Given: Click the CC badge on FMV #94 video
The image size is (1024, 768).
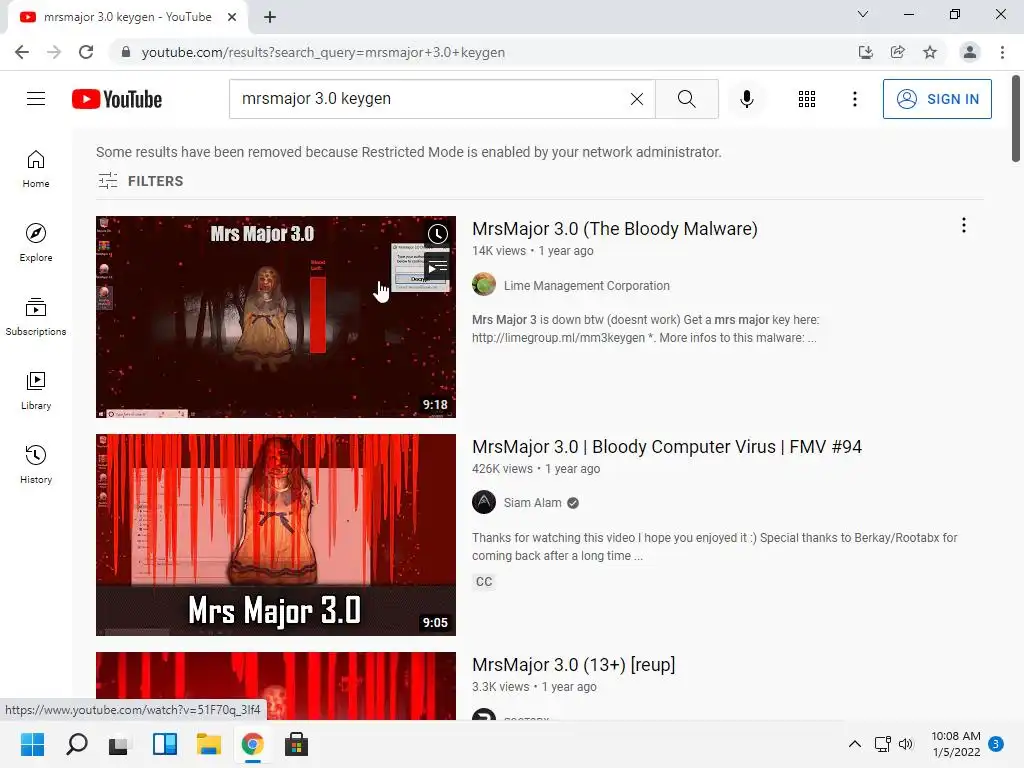Looking at the screenshot, I should 484,581.
